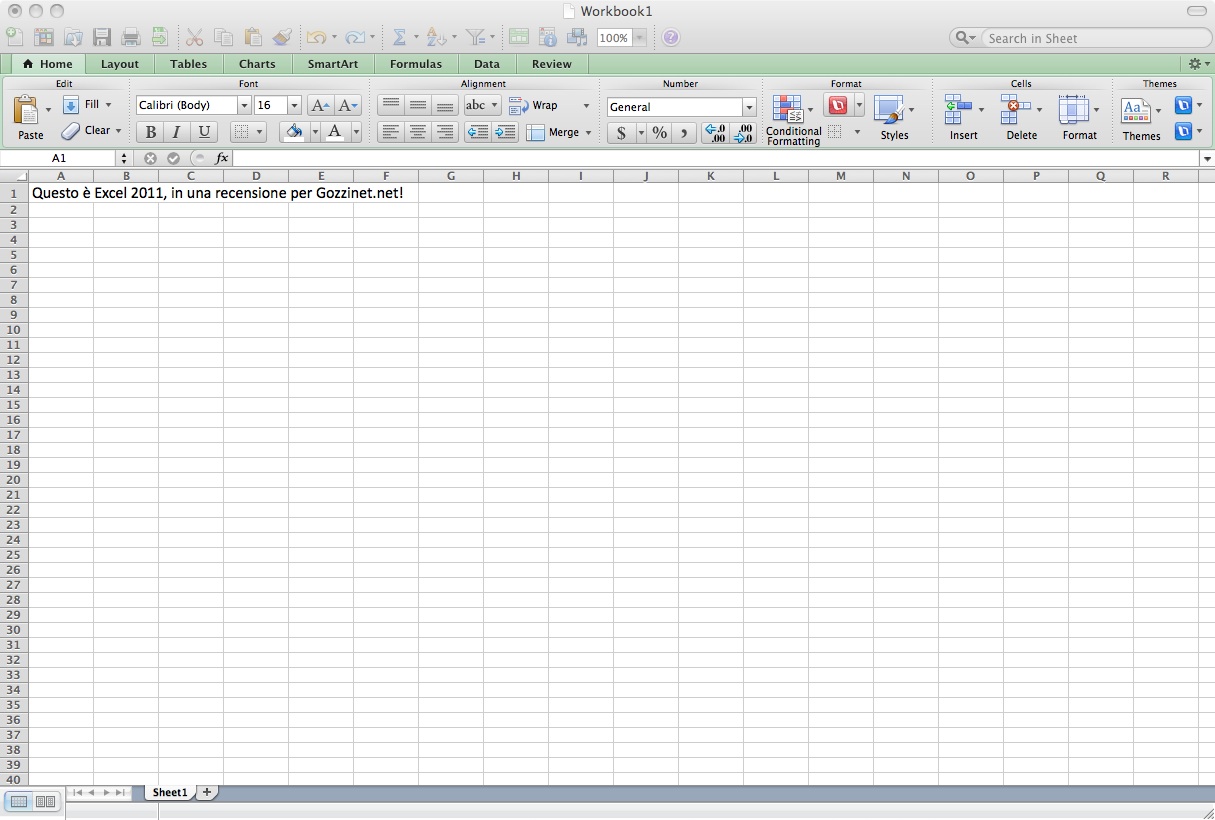Click the Decrease Font Size icon
The image size is (1215, 820).
tap(347, 106)
